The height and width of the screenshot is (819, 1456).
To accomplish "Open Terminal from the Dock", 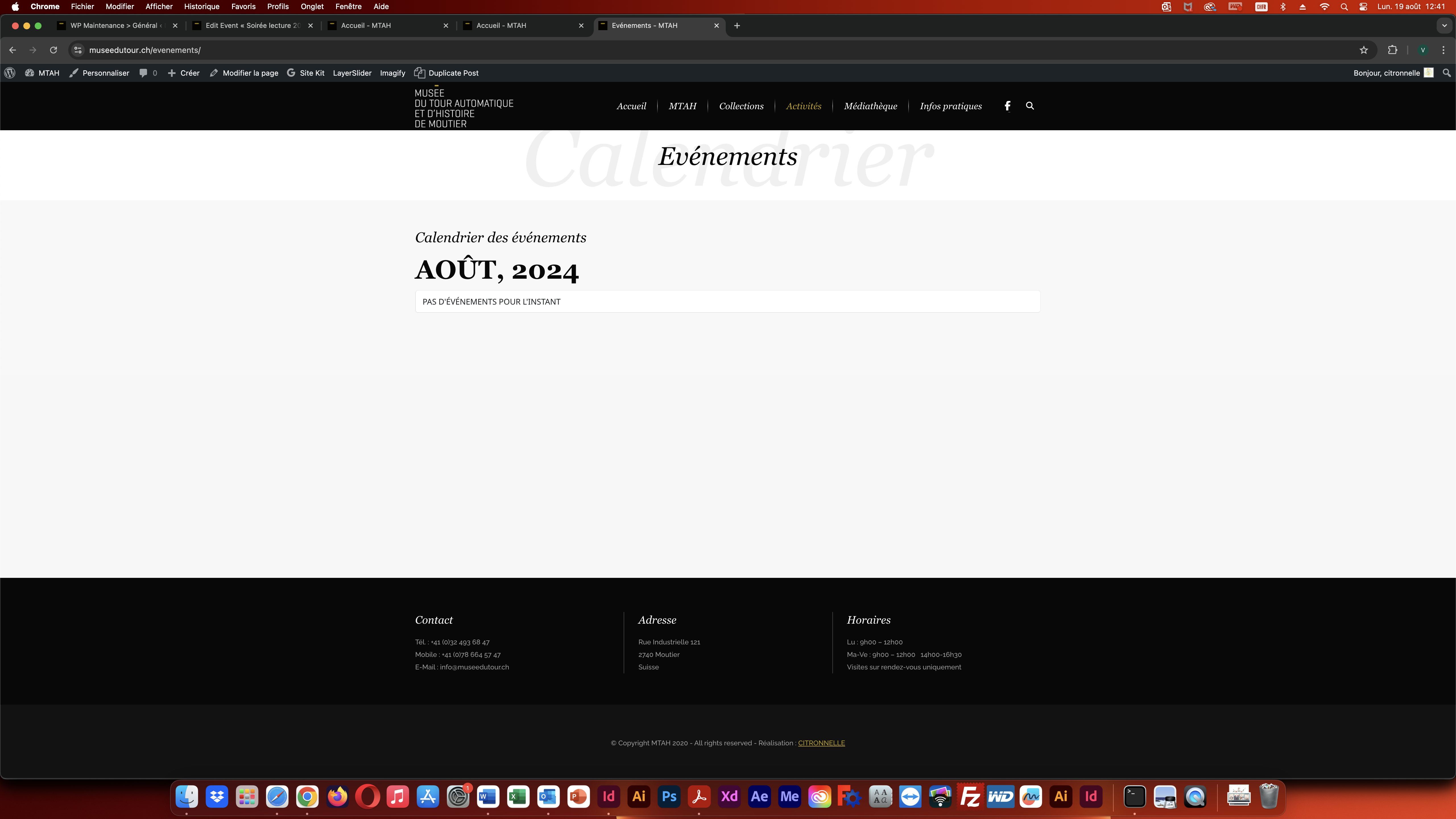I will pyautogui.click(x=1134, y=797).
